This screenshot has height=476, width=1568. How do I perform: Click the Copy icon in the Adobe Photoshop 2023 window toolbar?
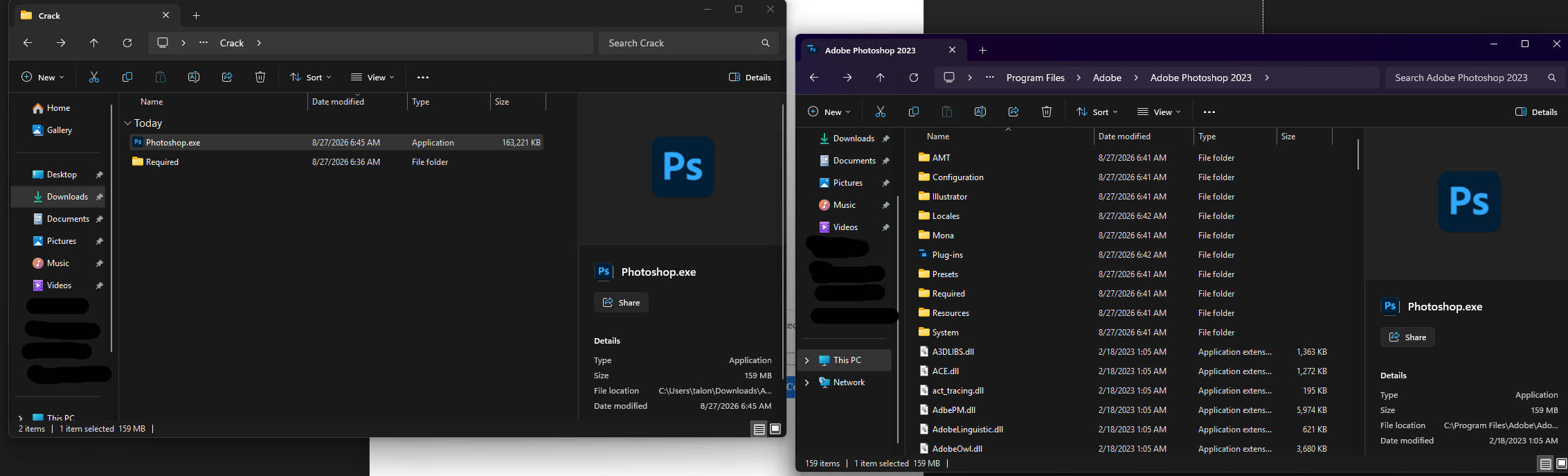914,112
